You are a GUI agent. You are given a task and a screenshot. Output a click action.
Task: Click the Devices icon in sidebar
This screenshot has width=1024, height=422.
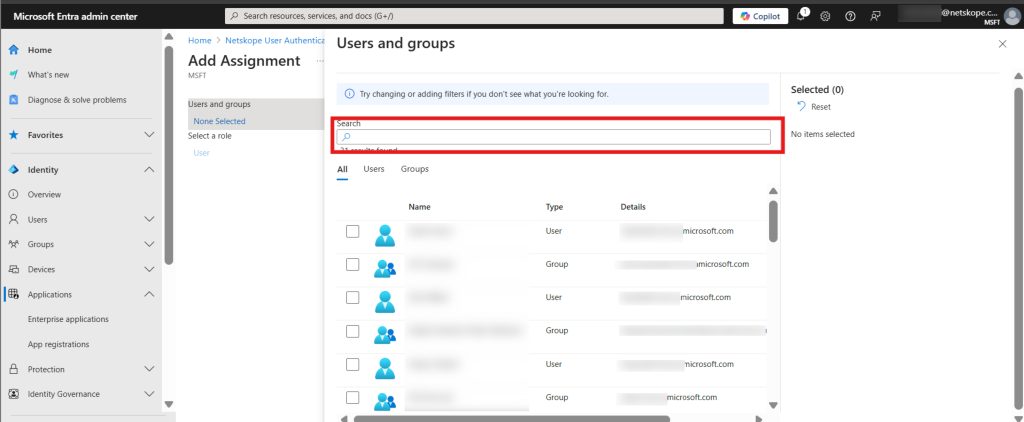click(14, 269)
